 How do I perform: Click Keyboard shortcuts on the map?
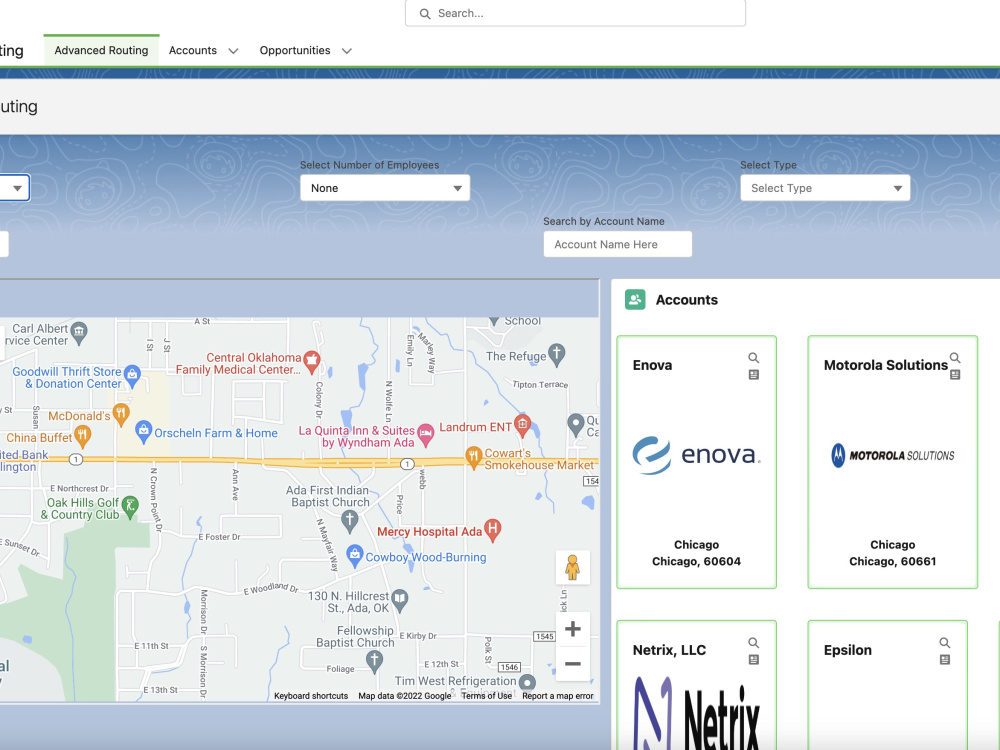coord(311,696)
